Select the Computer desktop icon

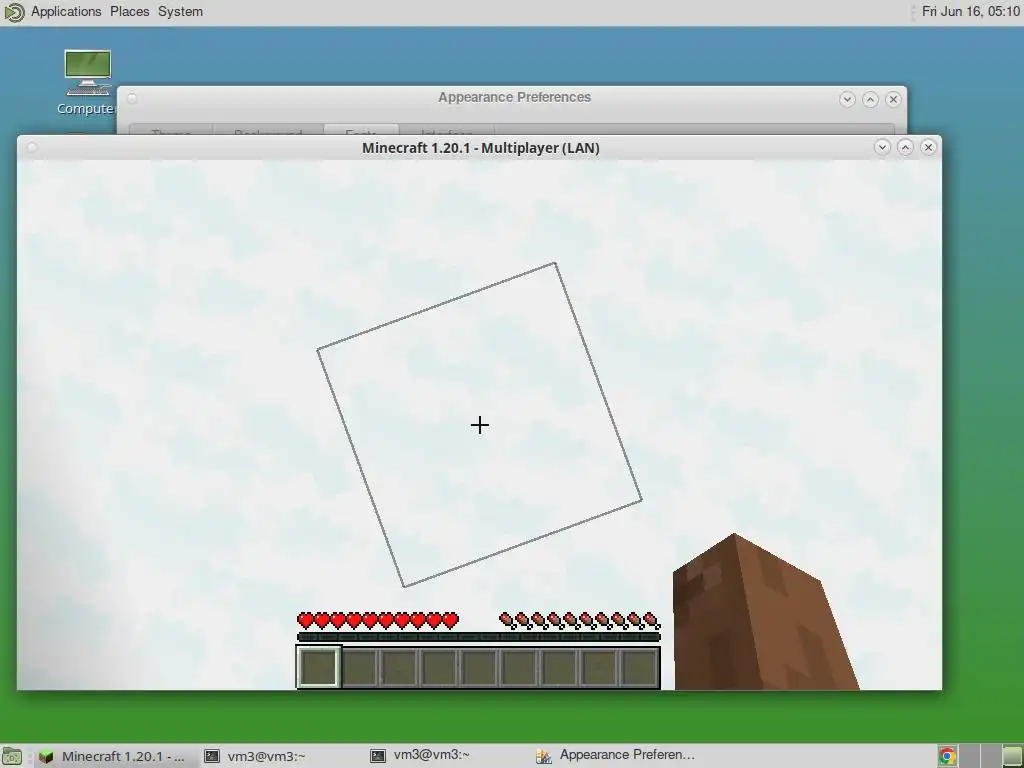click(88, 82)
